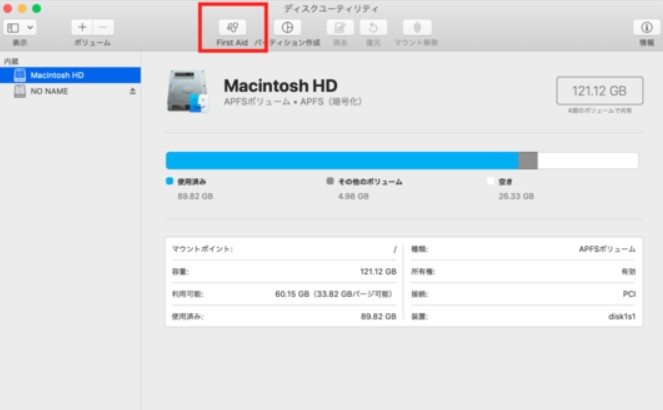
Task: Click the device value disk1s1
Action: [x=622, y=316]
